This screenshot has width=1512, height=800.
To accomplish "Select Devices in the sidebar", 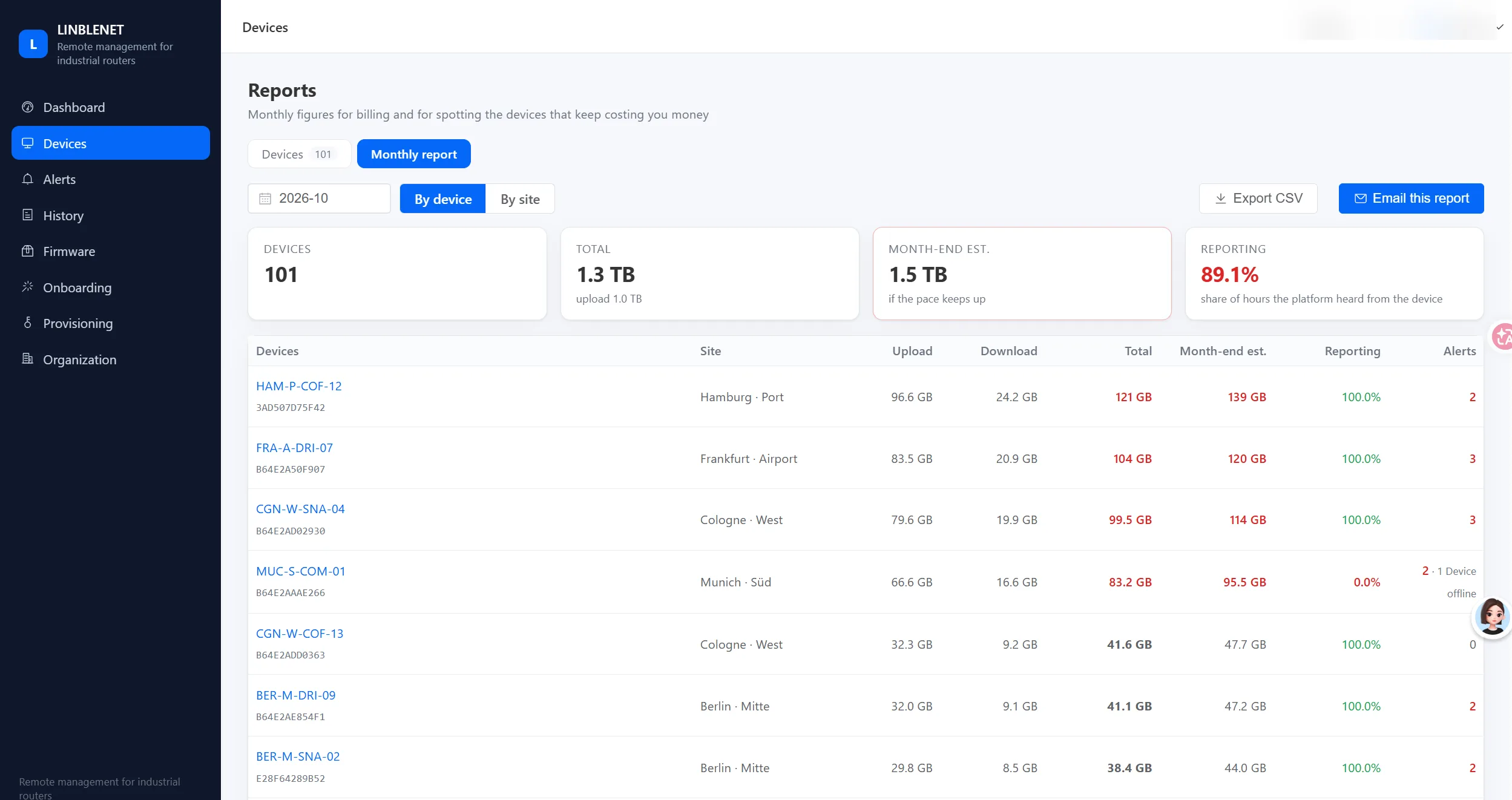I will pyautogui.click(x=110, y=143).
